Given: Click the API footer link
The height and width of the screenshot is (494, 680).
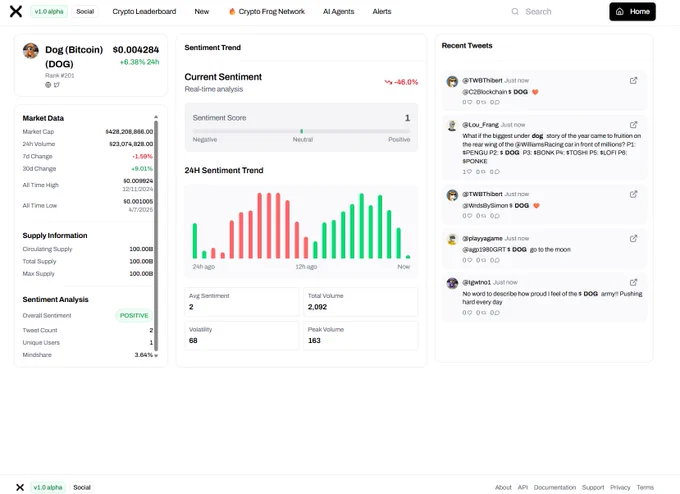Looking at the screenshot, I should pos(523,487).
